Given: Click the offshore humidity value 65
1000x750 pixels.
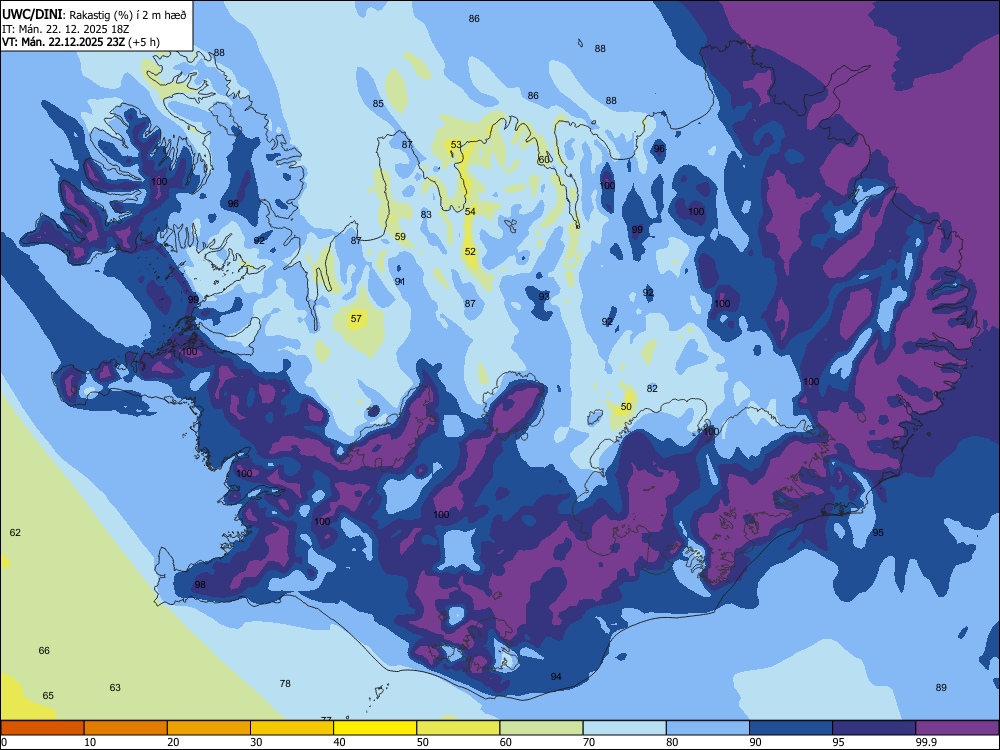Looking at the screenshot, I should 48,696.
